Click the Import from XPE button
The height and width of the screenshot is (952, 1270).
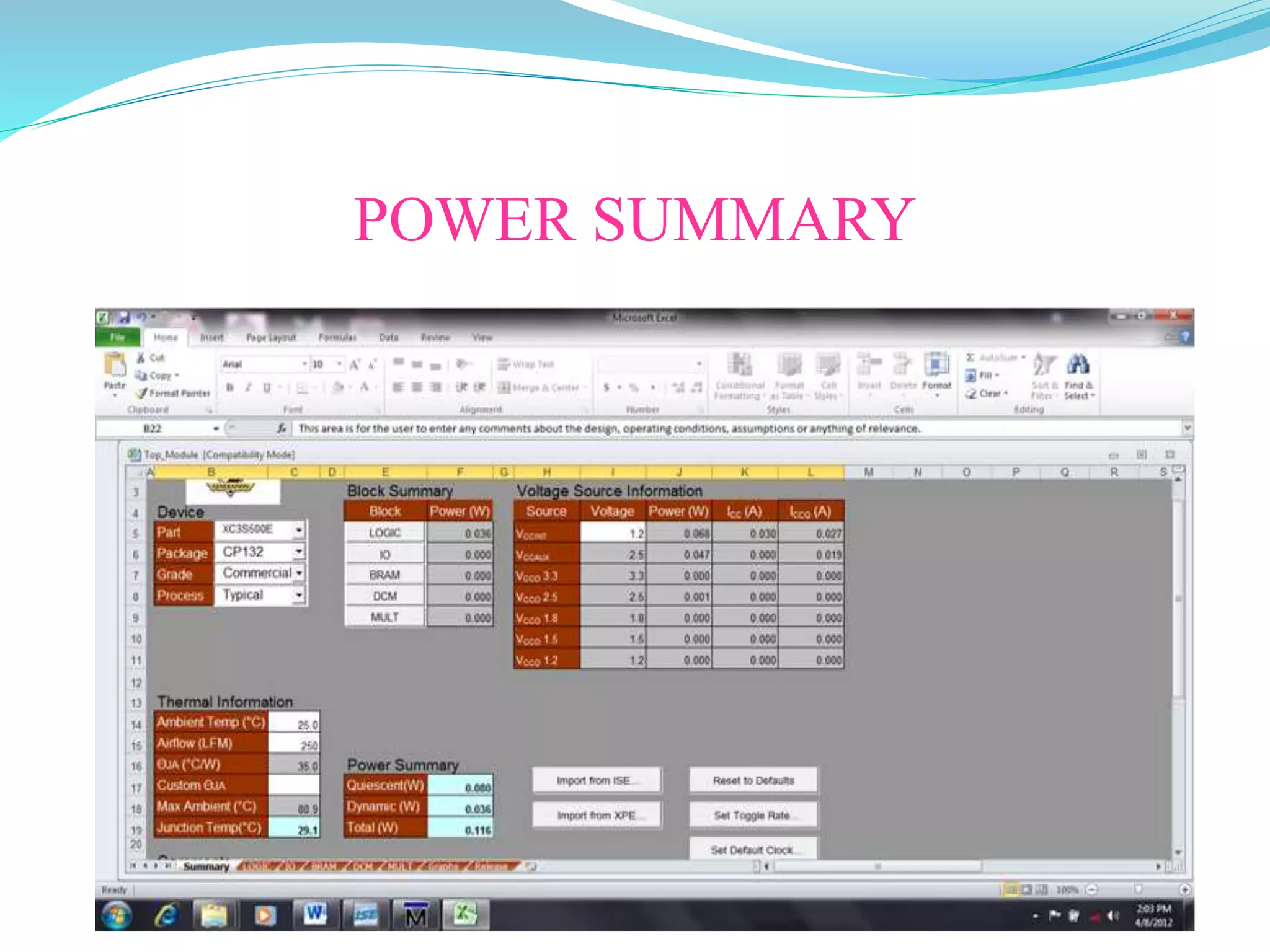597,815
